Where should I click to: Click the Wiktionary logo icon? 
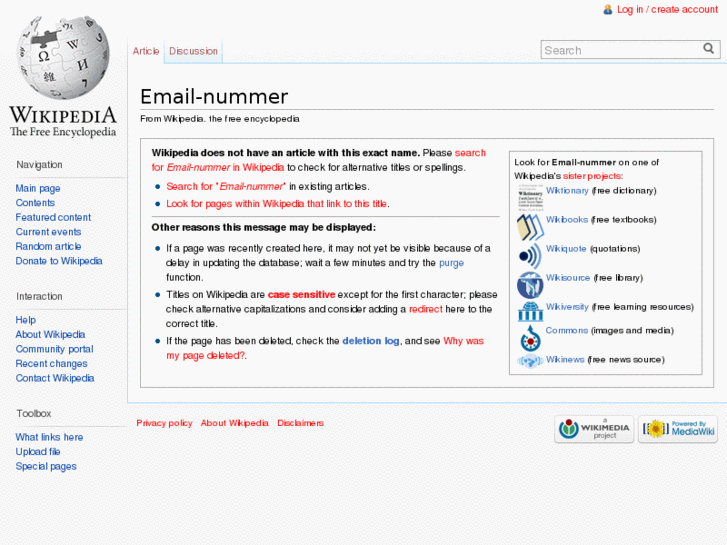(x=530, y=198)
